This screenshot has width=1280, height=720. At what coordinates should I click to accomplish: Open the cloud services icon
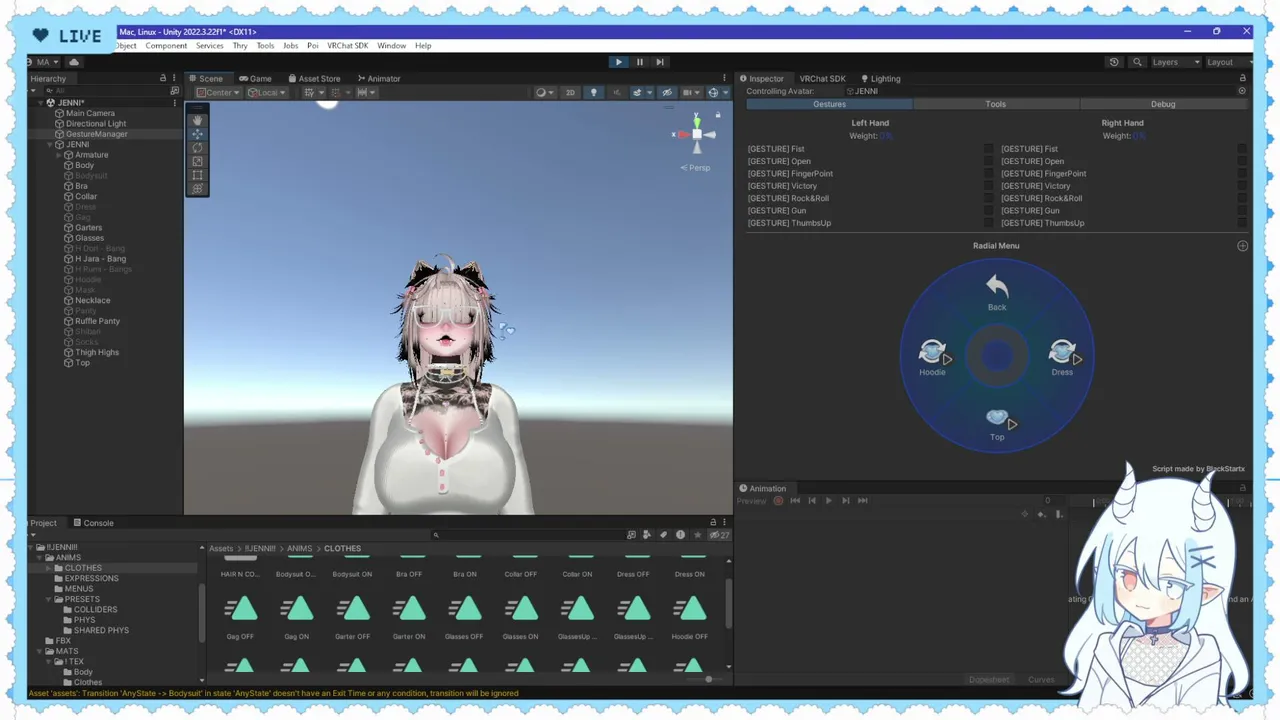(x=74, y=62)
